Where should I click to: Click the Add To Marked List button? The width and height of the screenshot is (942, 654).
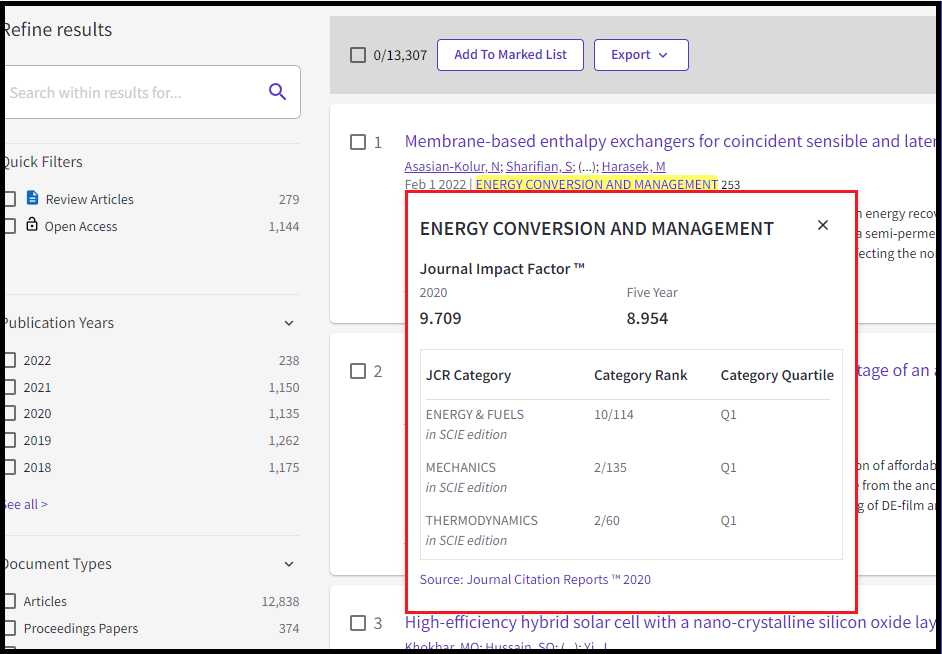click(x=510, y=55)
